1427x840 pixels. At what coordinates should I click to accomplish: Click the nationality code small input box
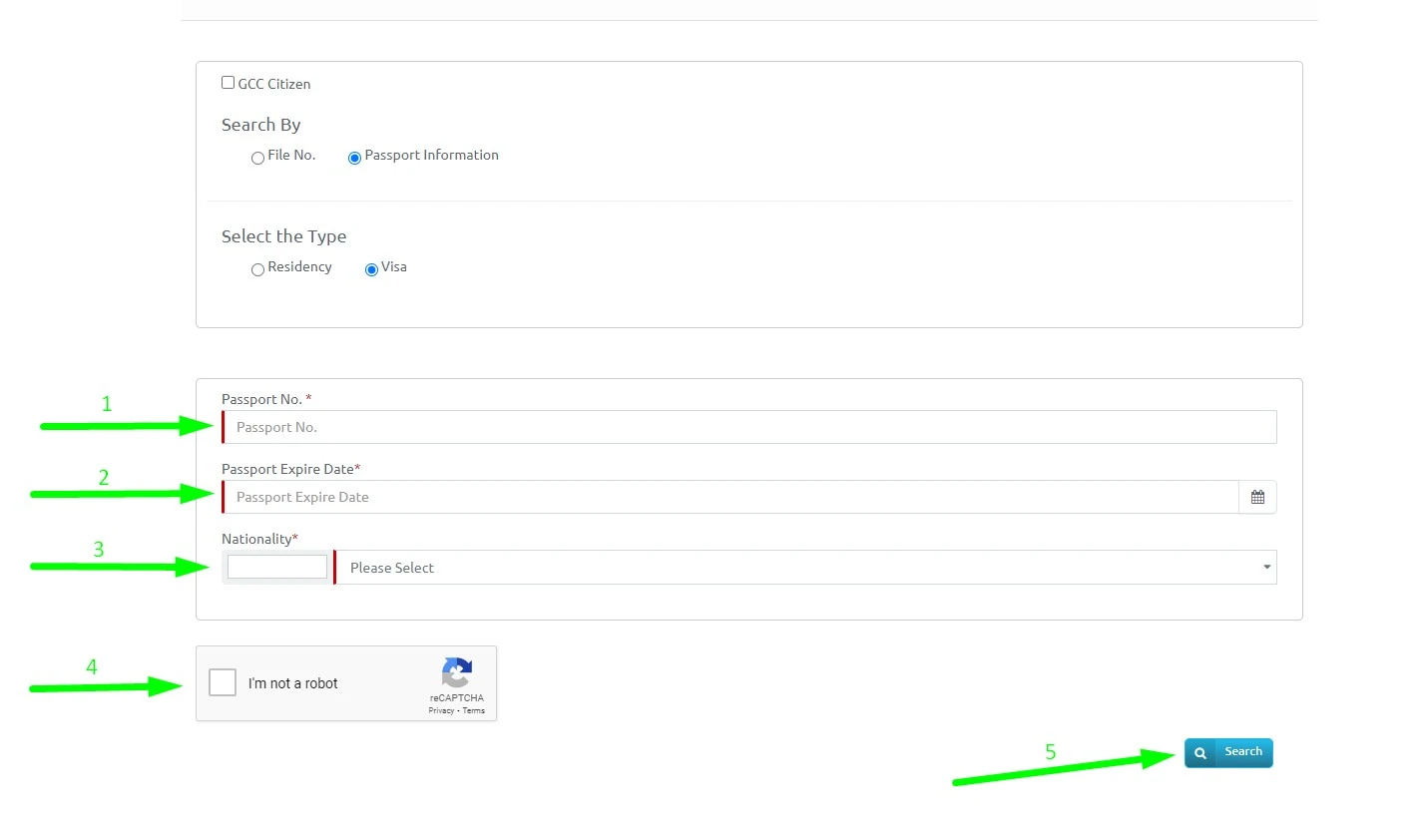click(277, 567)
